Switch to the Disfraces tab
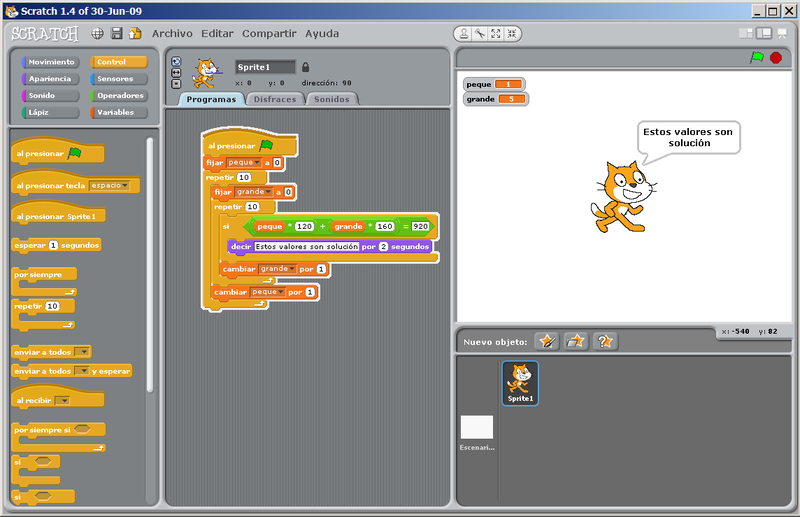The image size is (800, 517). (x=275, y=99)
